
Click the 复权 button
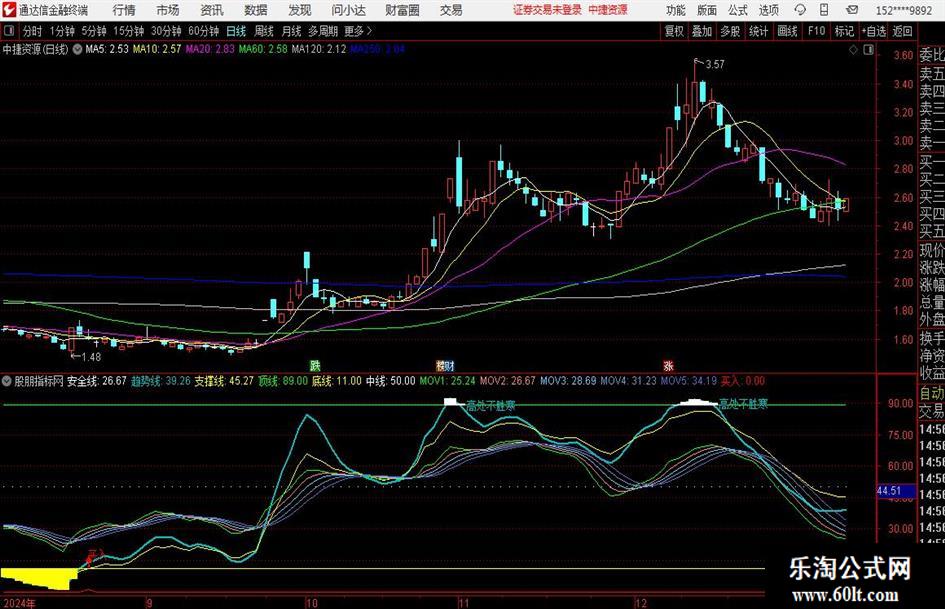point(674,31)
